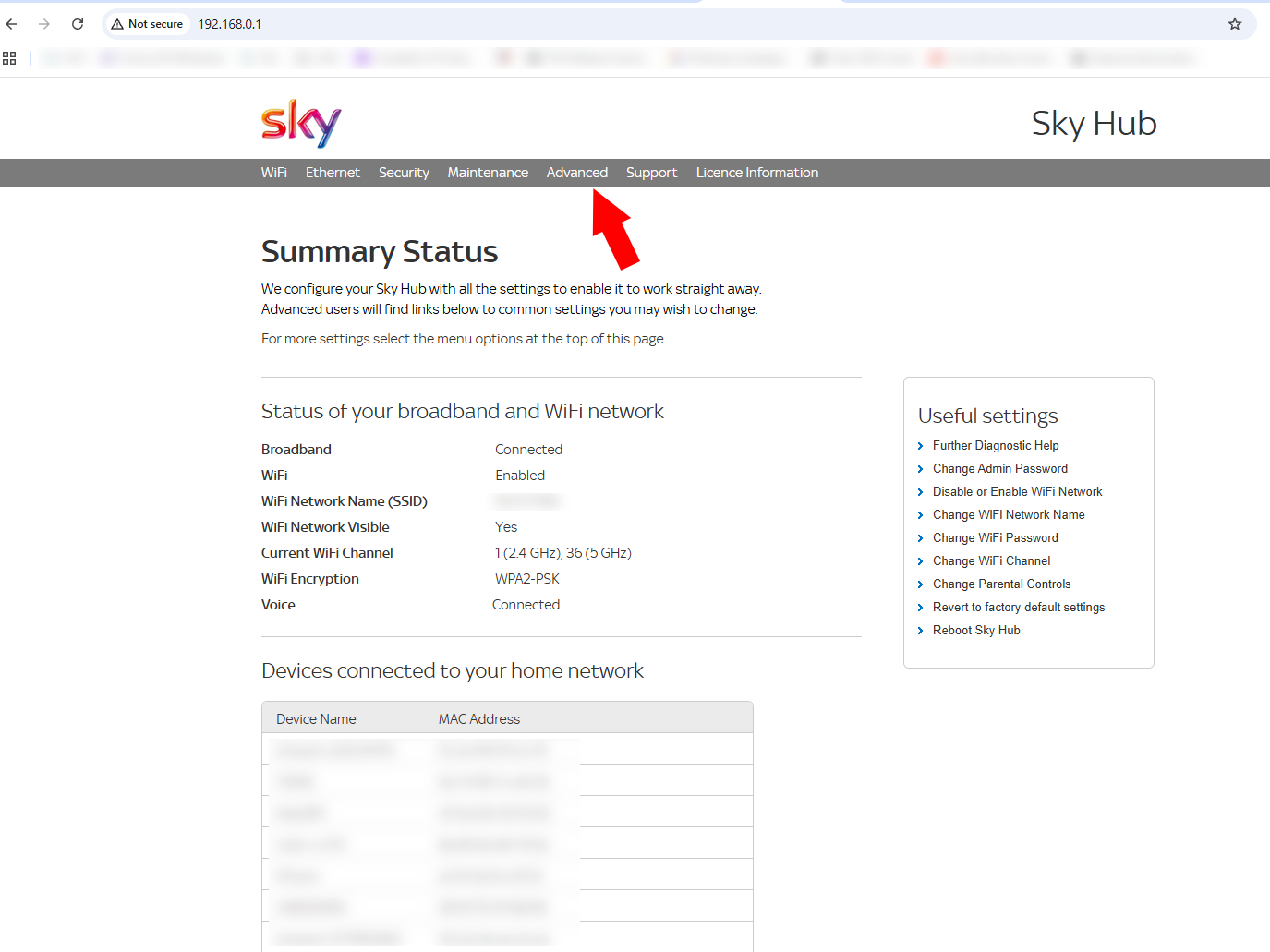Open the WiFi menu tab
Screen dimensions: 1270x952
[x=273, y=173]
